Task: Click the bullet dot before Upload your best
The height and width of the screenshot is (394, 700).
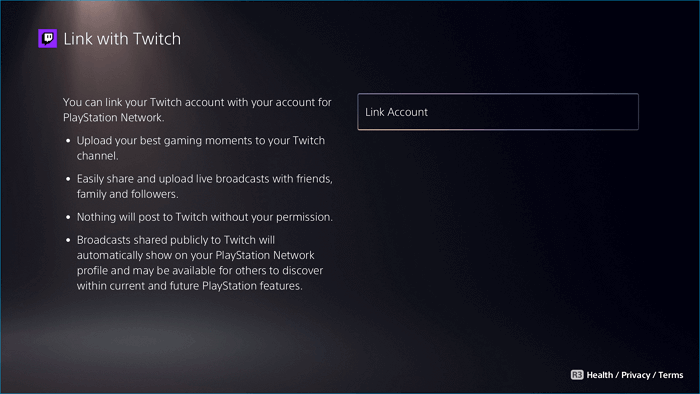Action: pos(68,141)
